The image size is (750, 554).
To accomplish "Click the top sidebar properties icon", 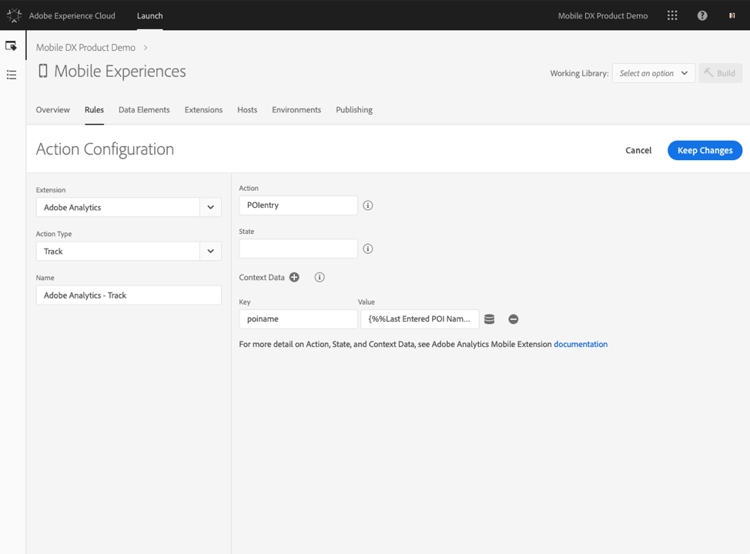I will pos(11,46).
